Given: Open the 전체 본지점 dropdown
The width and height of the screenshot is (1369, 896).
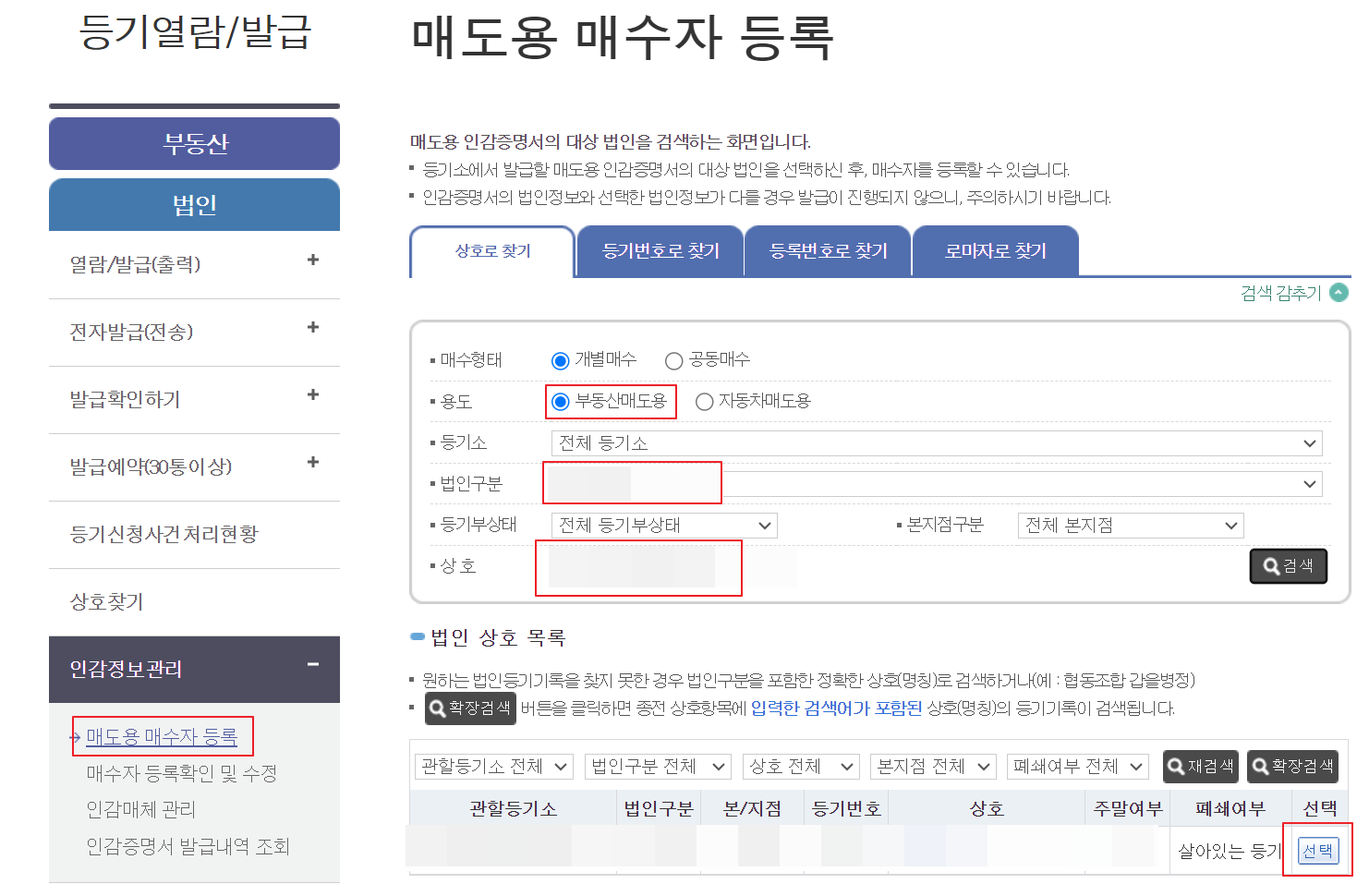Looking at the screenshot, I should click(x=1131, y=526).
